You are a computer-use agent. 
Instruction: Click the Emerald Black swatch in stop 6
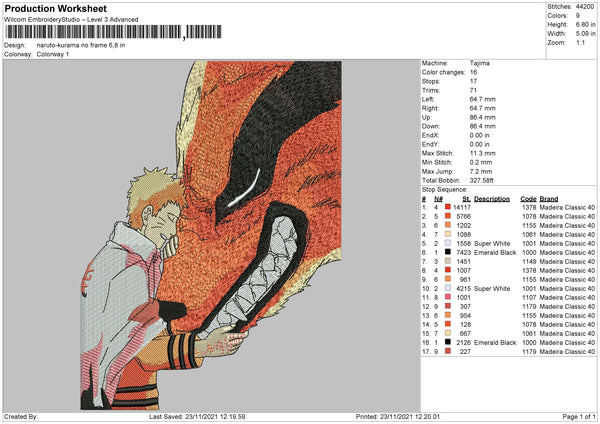pos(447,252)
